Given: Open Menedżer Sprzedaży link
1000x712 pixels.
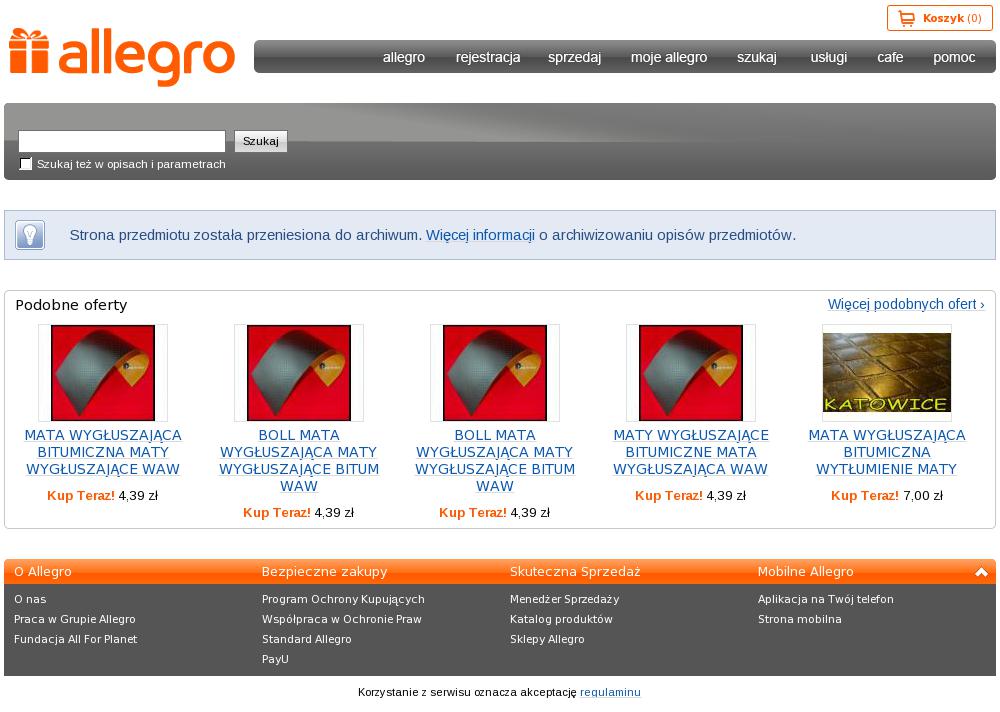Looking at the screenshot, I should click(564, 599).
